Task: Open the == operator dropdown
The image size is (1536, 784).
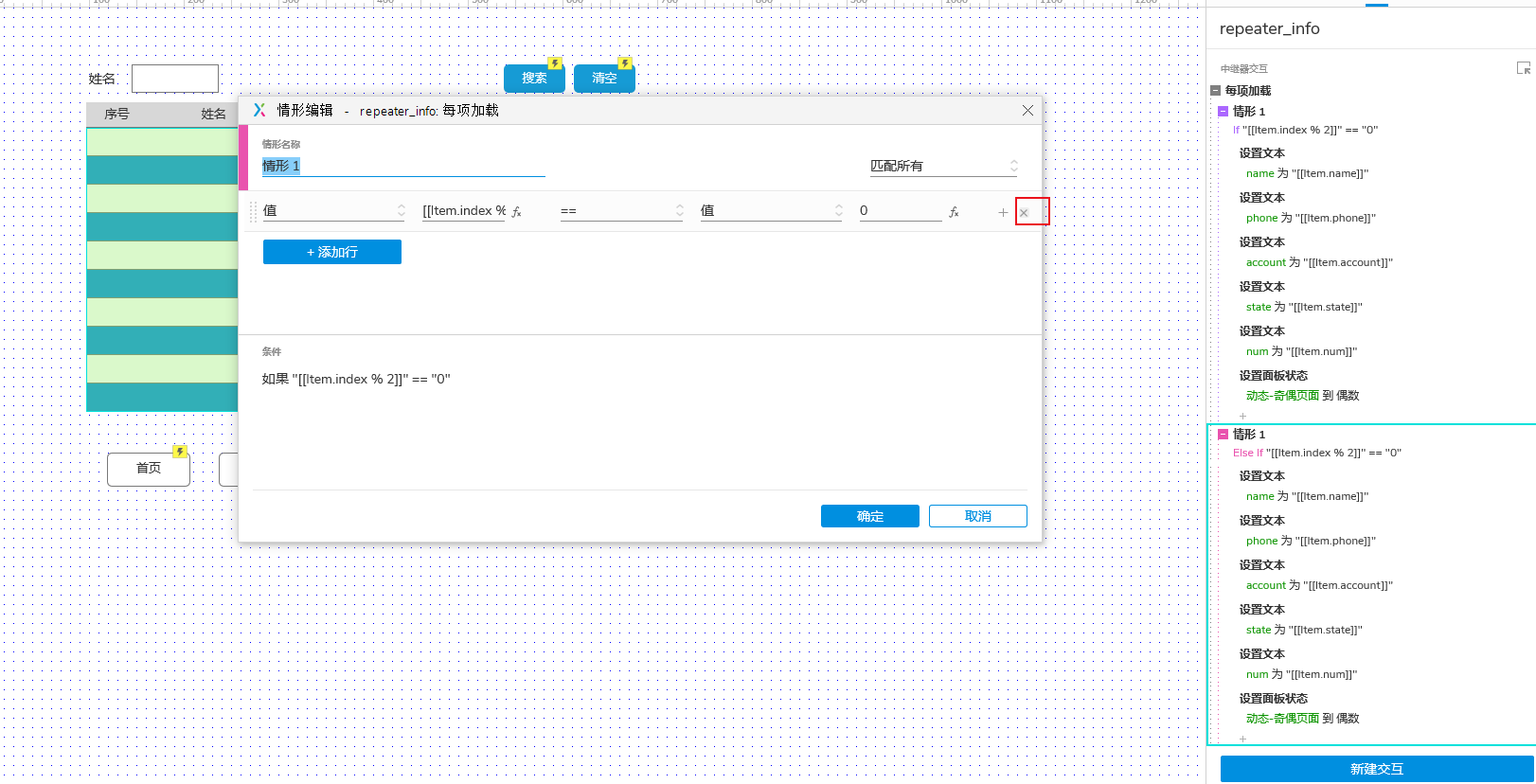Action: [622, 211]
